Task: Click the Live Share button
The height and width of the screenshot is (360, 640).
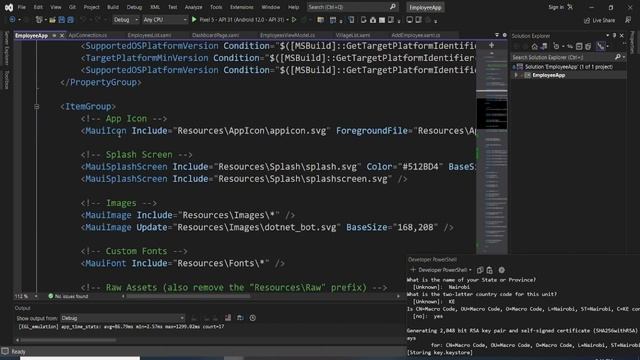Action: point(599,20)
